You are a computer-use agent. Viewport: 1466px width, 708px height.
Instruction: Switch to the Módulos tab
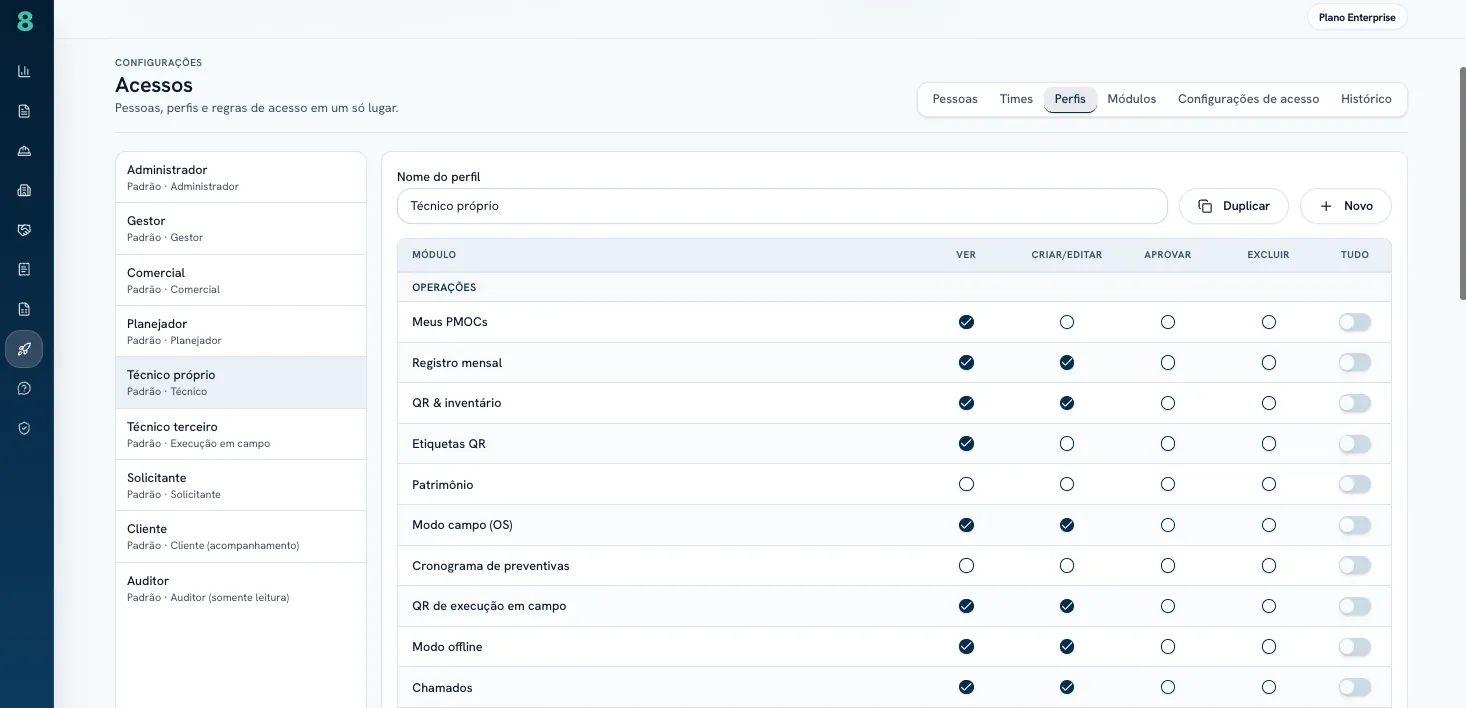1132,99
